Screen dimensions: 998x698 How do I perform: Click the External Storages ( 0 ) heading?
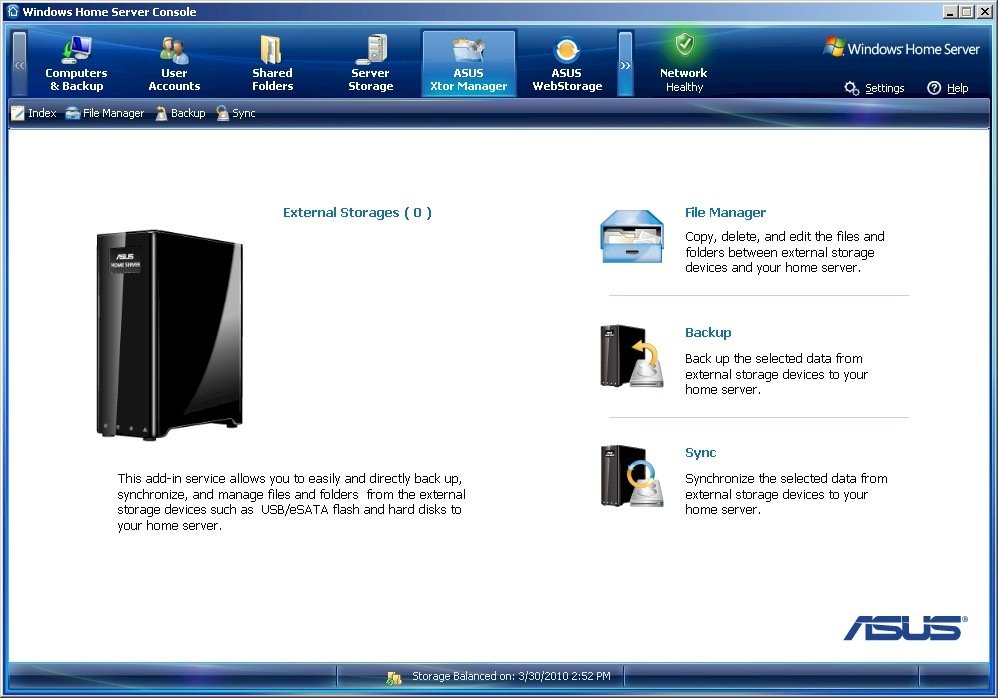[x=357, y=213]
